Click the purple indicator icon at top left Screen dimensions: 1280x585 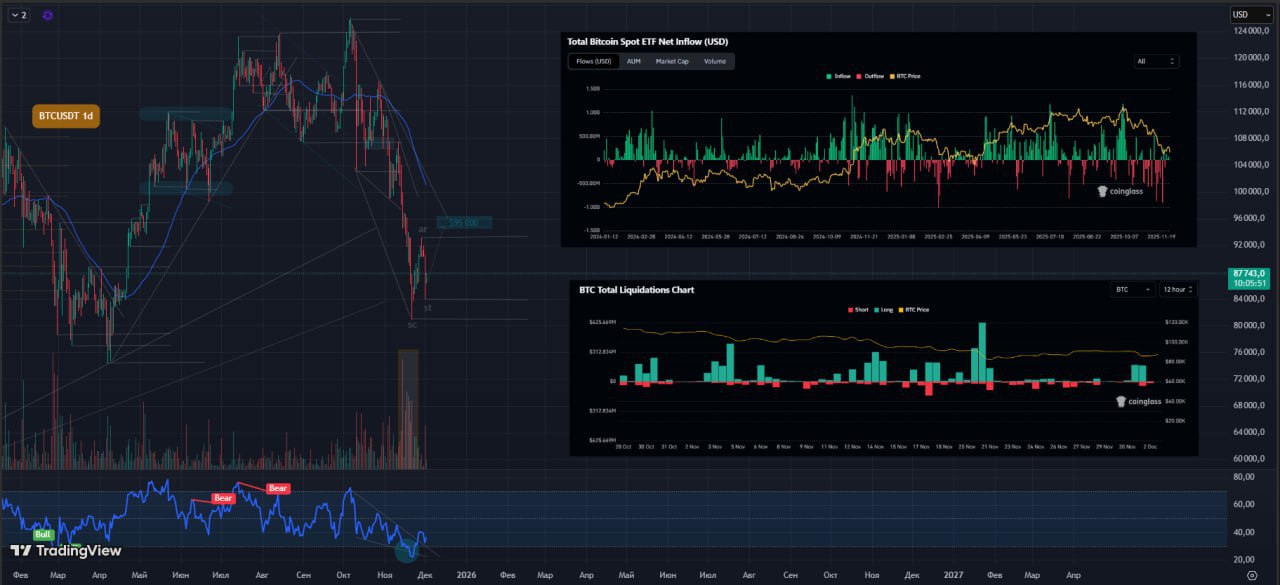(48, 15)
